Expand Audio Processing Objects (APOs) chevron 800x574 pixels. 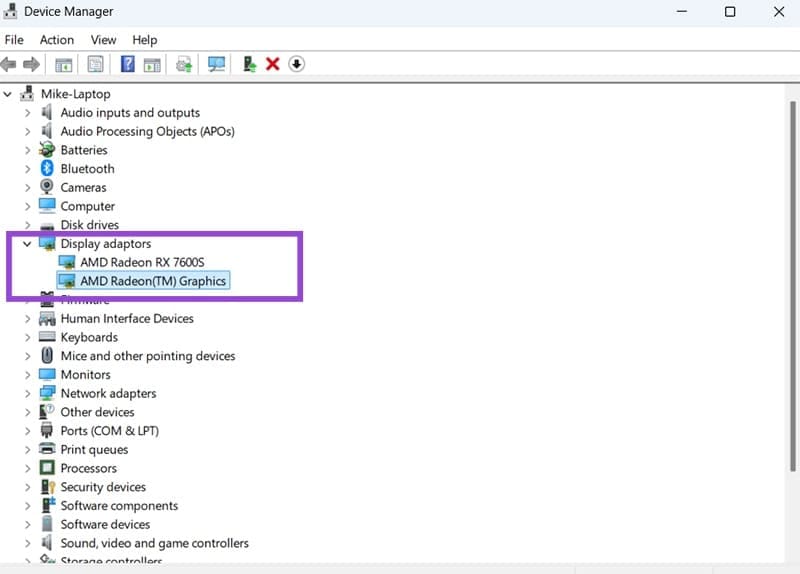[x=28, y=132]
